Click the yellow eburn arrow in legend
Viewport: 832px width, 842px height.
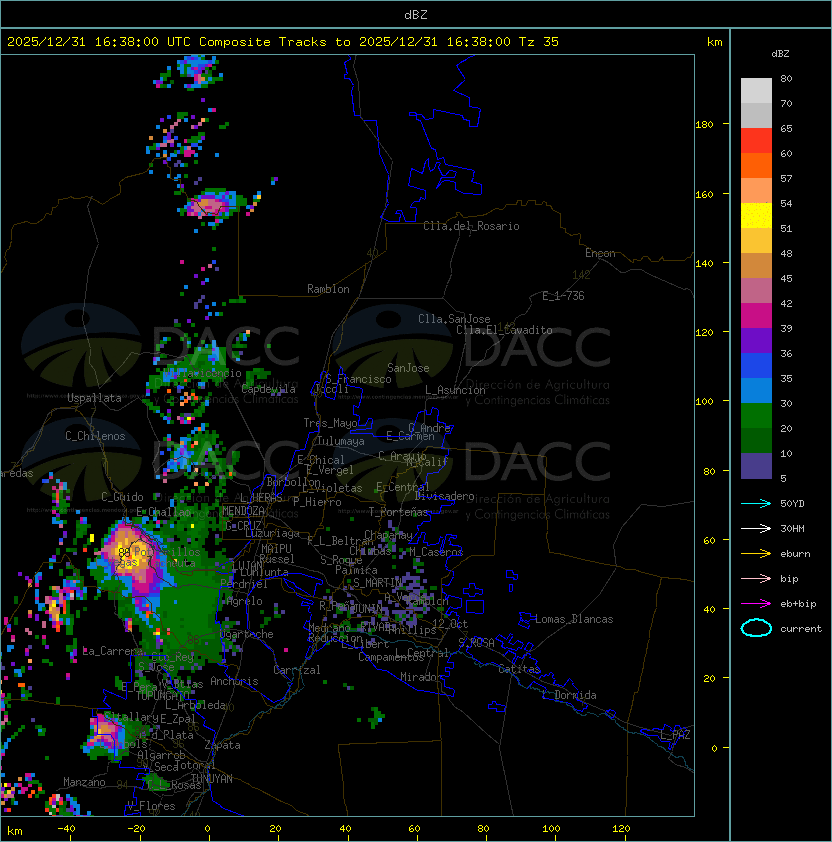pos(756,554)
